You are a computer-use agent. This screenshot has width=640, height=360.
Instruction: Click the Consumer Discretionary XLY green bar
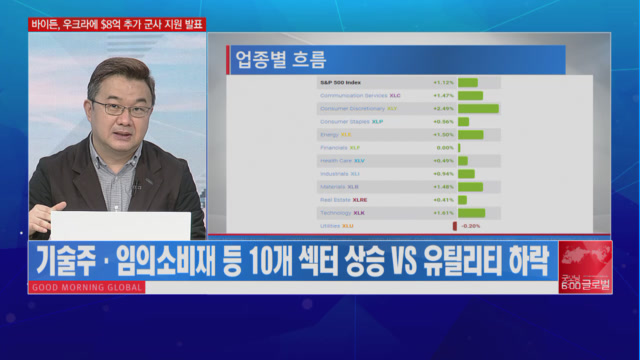point(478,109)
